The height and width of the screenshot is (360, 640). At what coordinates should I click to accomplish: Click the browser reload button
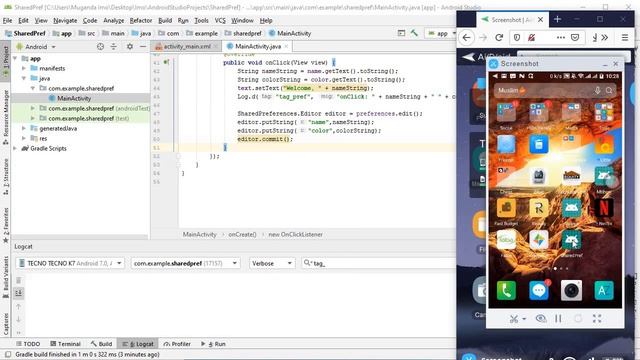pyautogui.click(x=499, y=38)
